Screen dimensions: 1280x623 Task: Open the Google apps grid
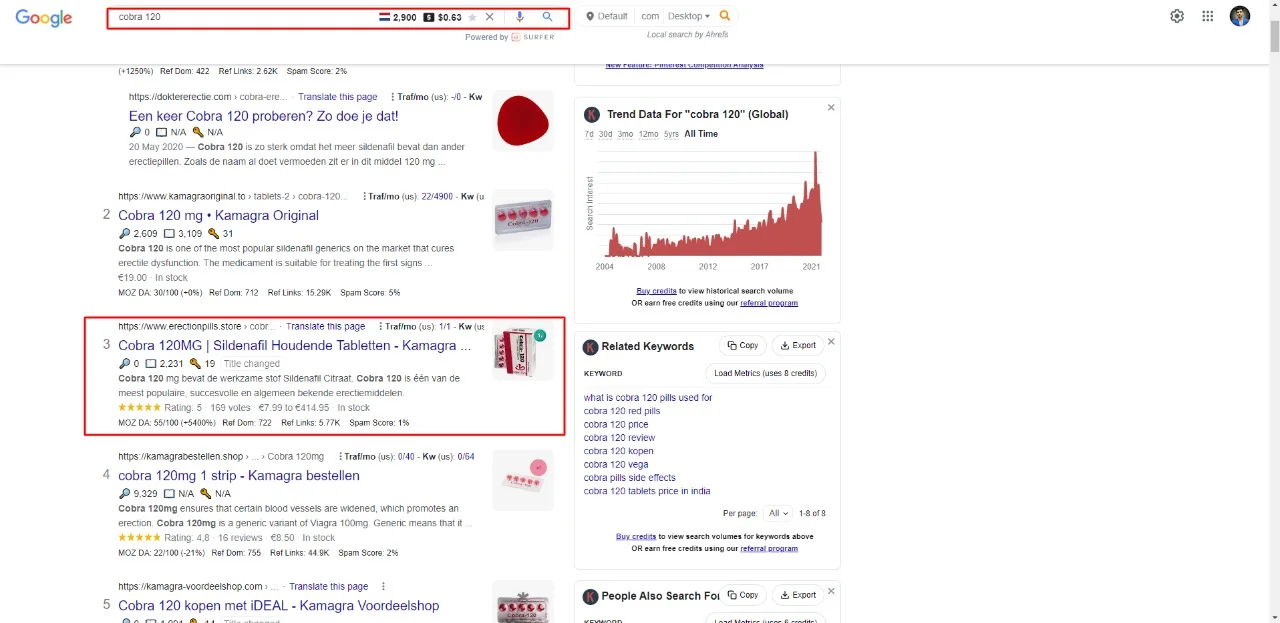pyautogui.click(x=1208, y=16)
